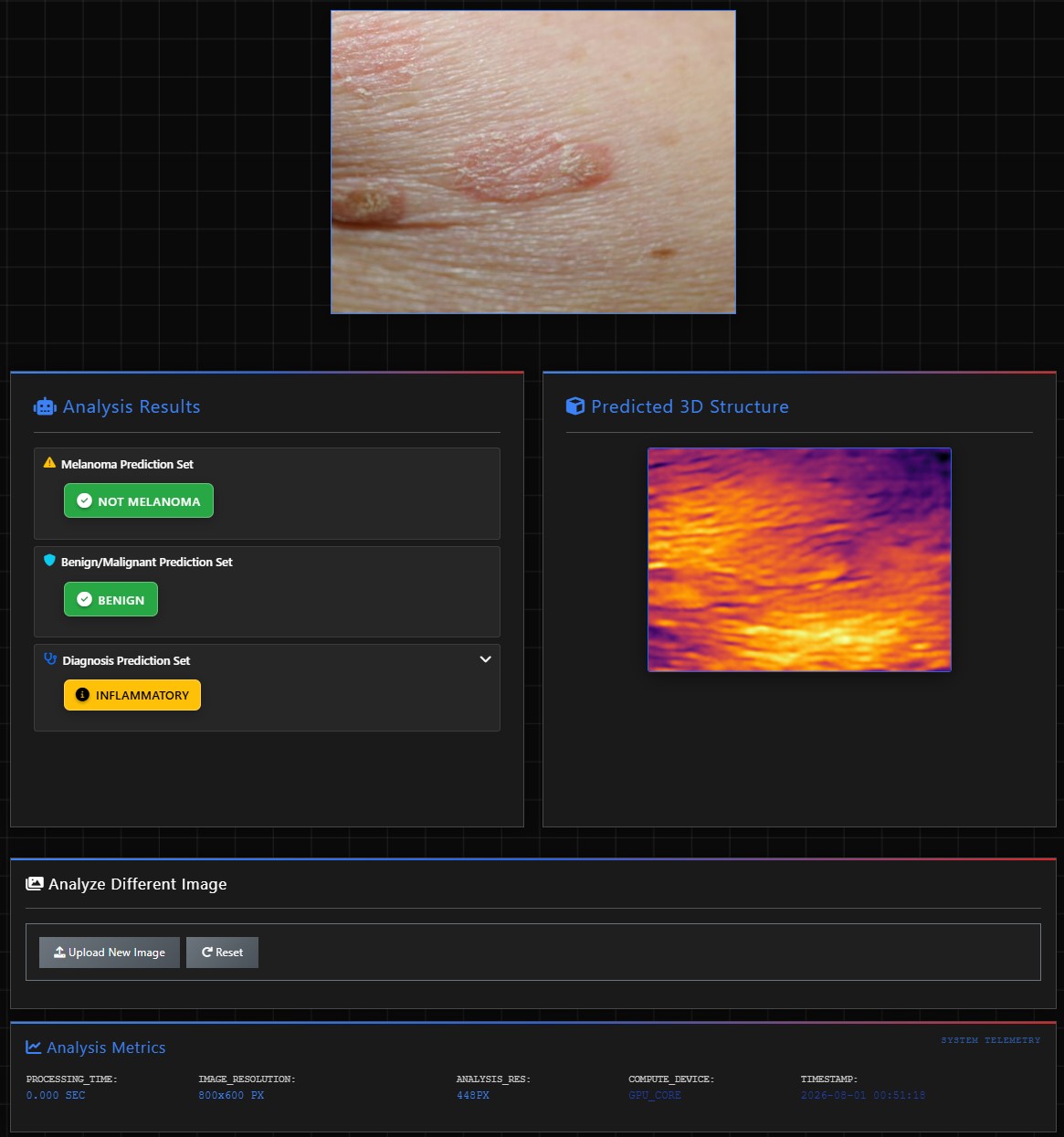Click the COMPUTE_DEVICE label
This screenshot has height=1137, width=1064.
click(671, 1079)
